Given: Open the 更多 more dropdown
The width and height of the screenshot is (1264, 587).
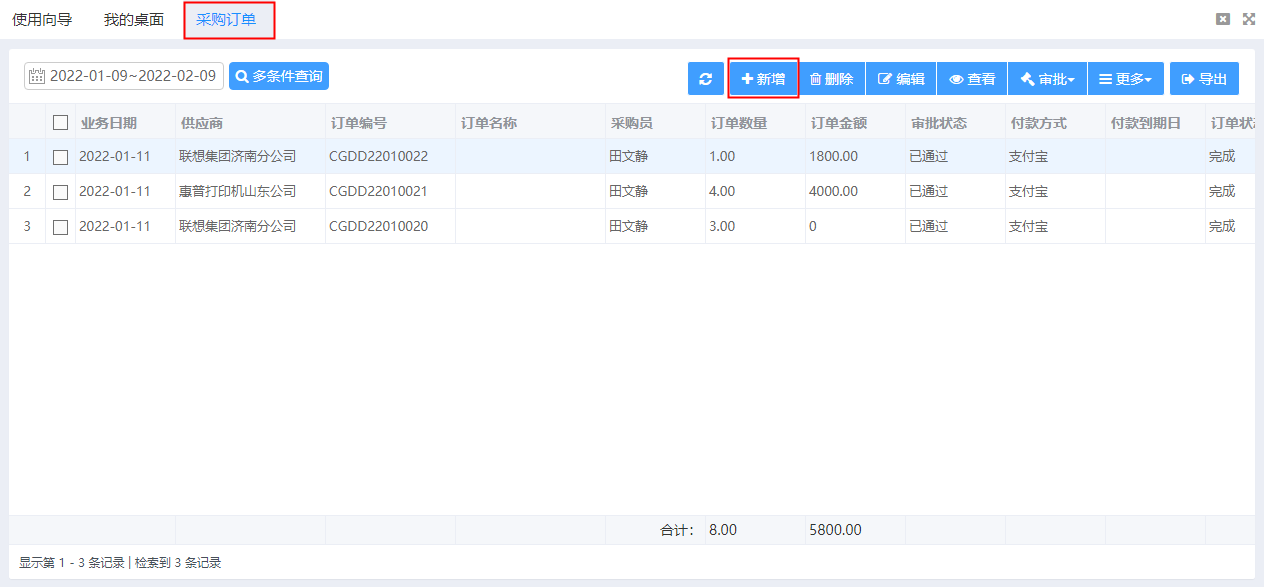Looking at the screenshot, I should click(1126, 79).
